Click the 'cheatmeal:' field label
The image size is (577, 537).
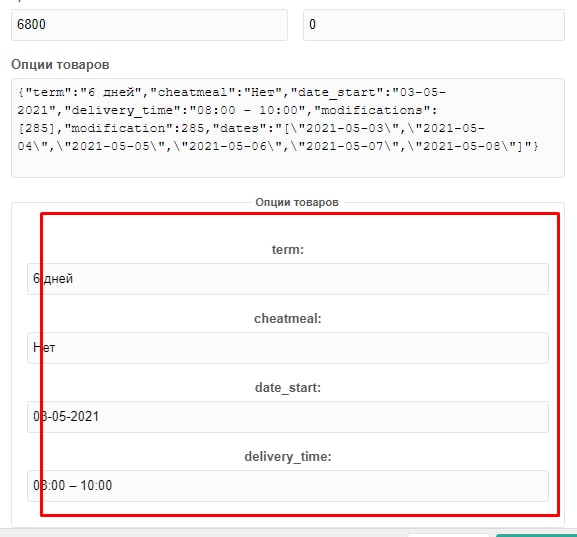pyautogui.click(x=288, y=318)
